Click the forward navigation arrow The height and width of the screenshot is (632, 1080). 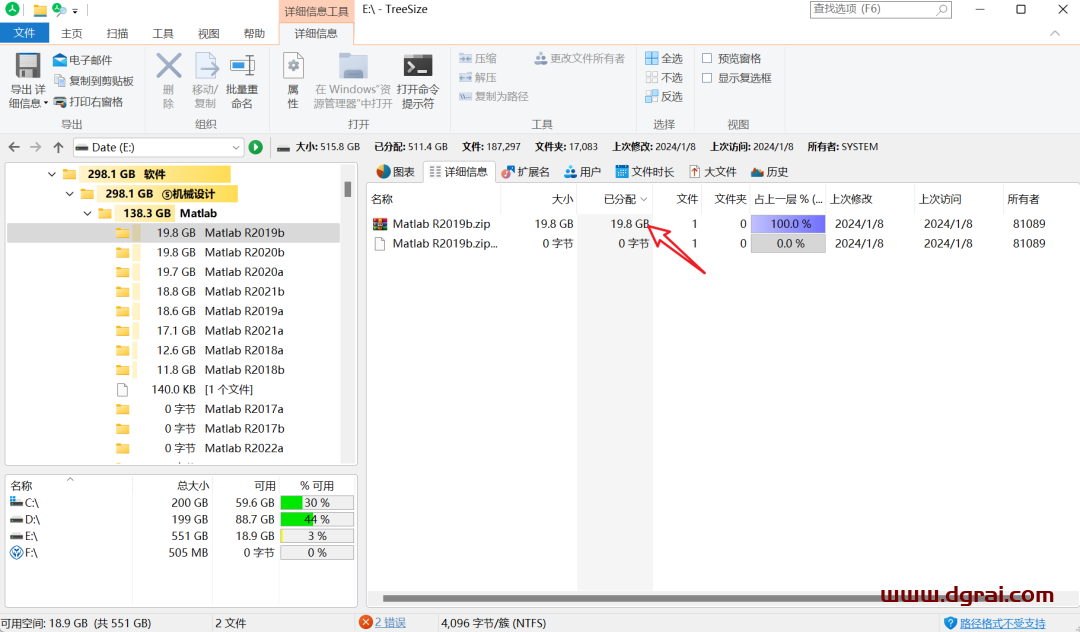tap(36, 147)
